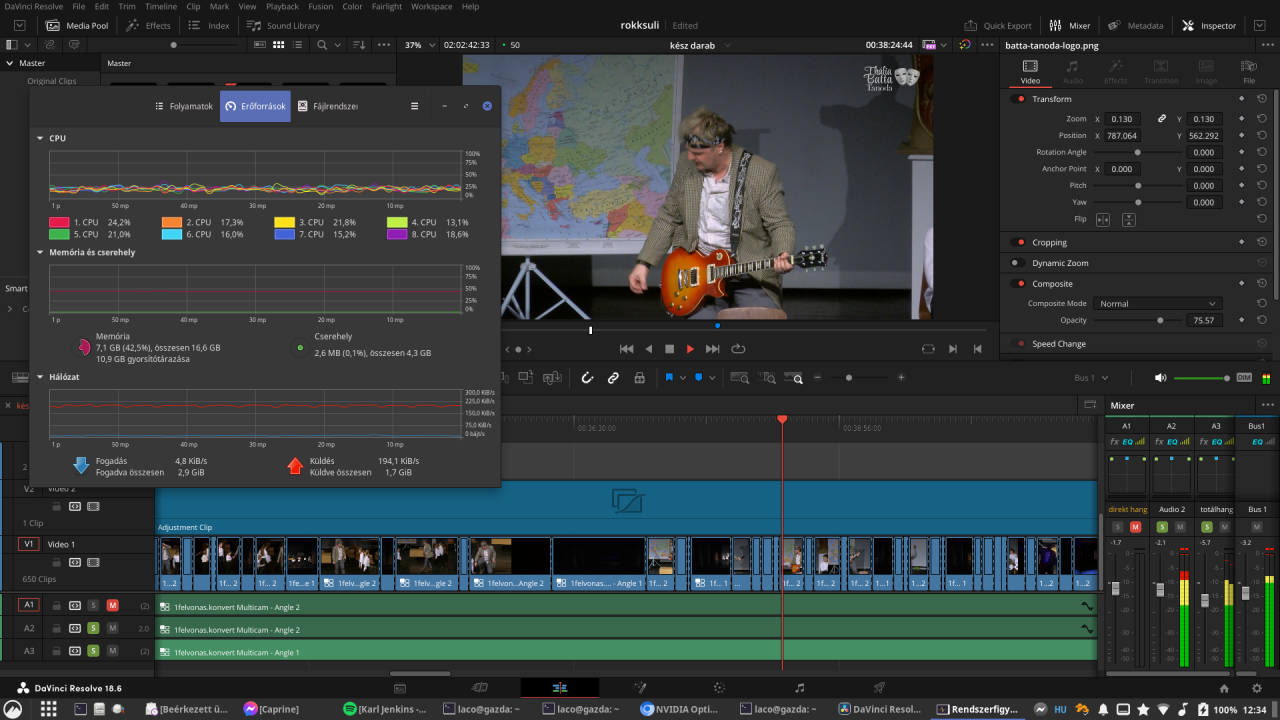Click the blue marker icon

pos(699,378)
